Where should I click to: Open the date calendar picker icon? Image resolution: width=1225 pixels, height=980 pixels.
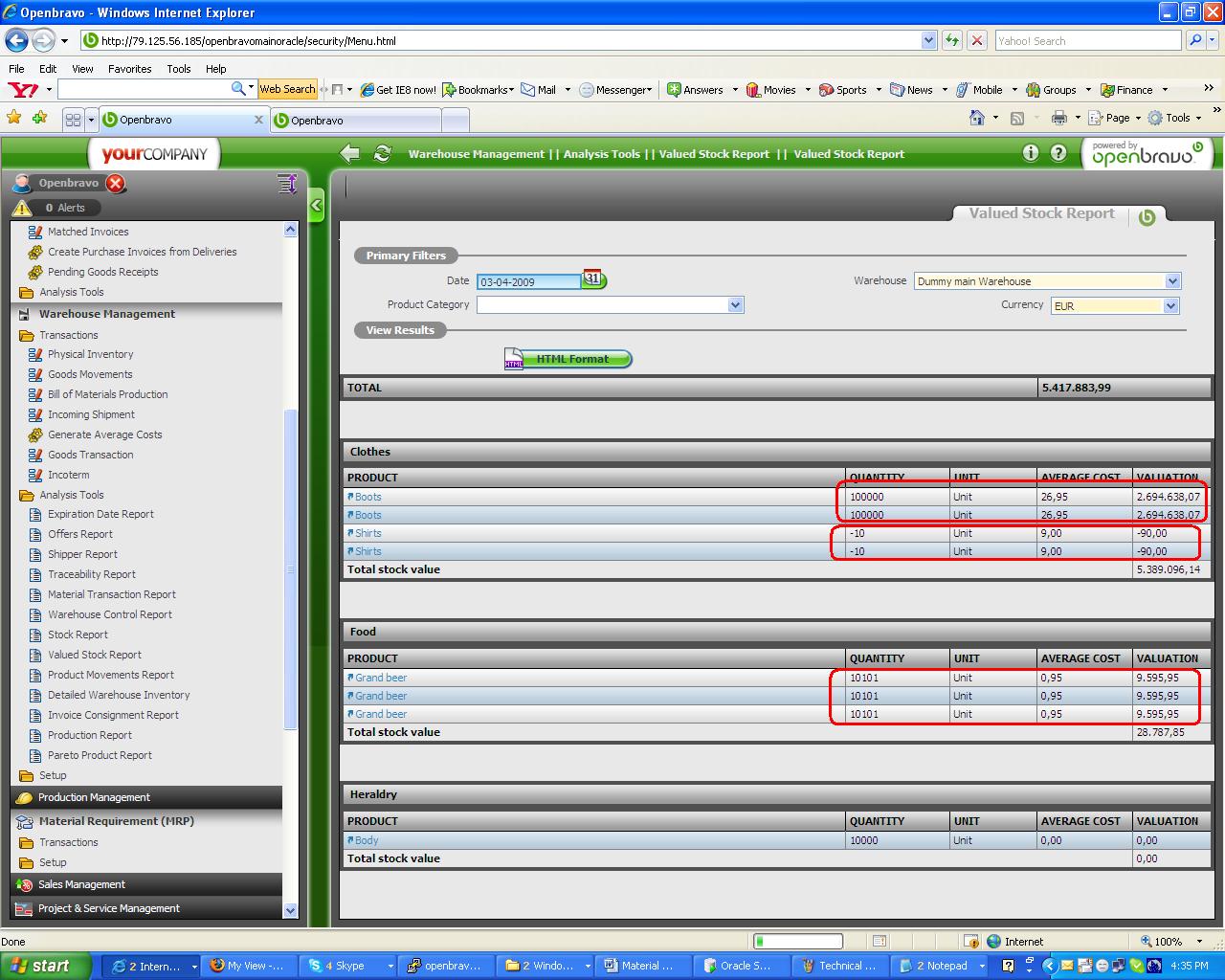click(x=593, y=279)
